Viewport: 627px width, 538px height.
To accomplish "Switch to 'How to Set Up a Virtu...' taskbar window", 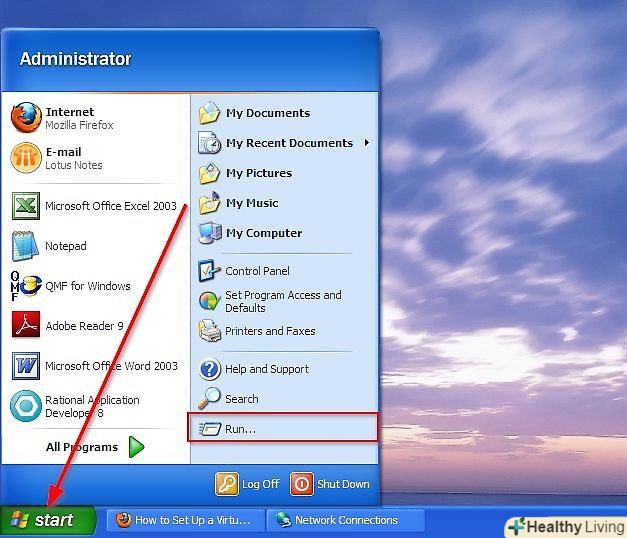I will tap(186, 520).
